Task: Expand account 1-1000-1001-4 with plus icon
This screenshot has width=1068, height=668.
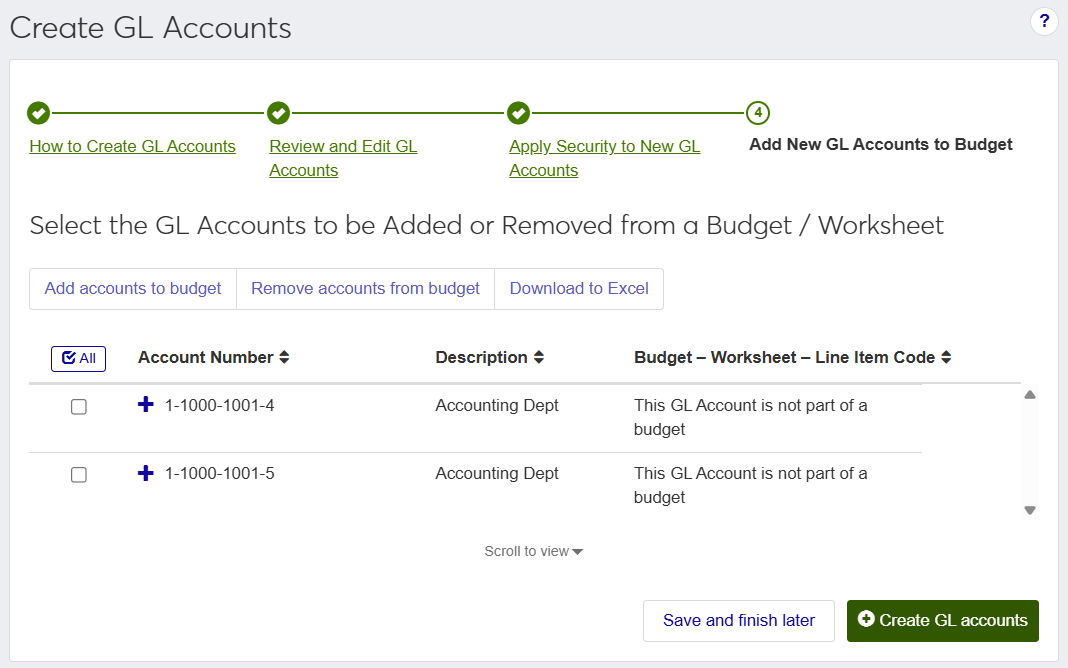Action: [146, 405]
